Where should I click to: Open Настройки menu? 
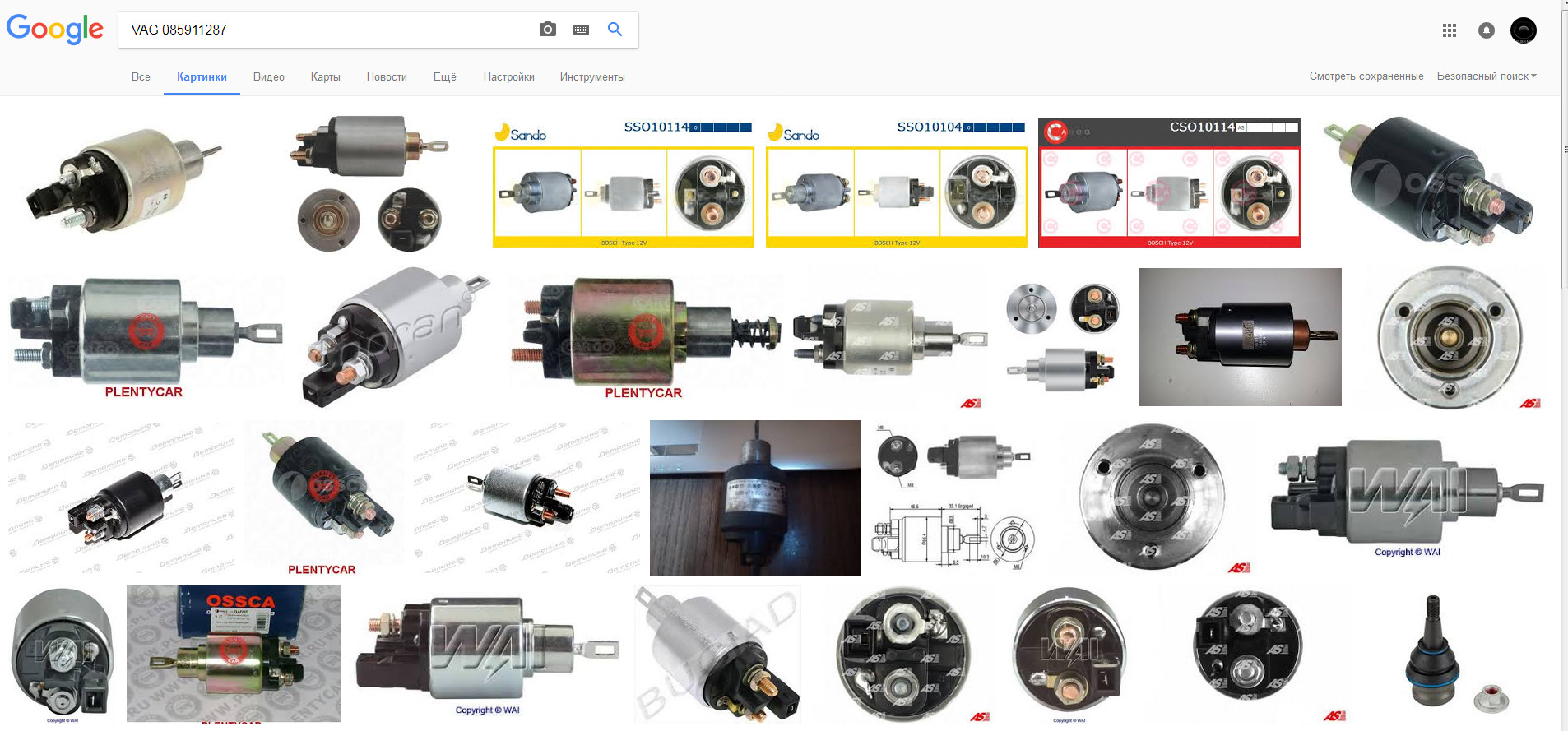(509, 76)
